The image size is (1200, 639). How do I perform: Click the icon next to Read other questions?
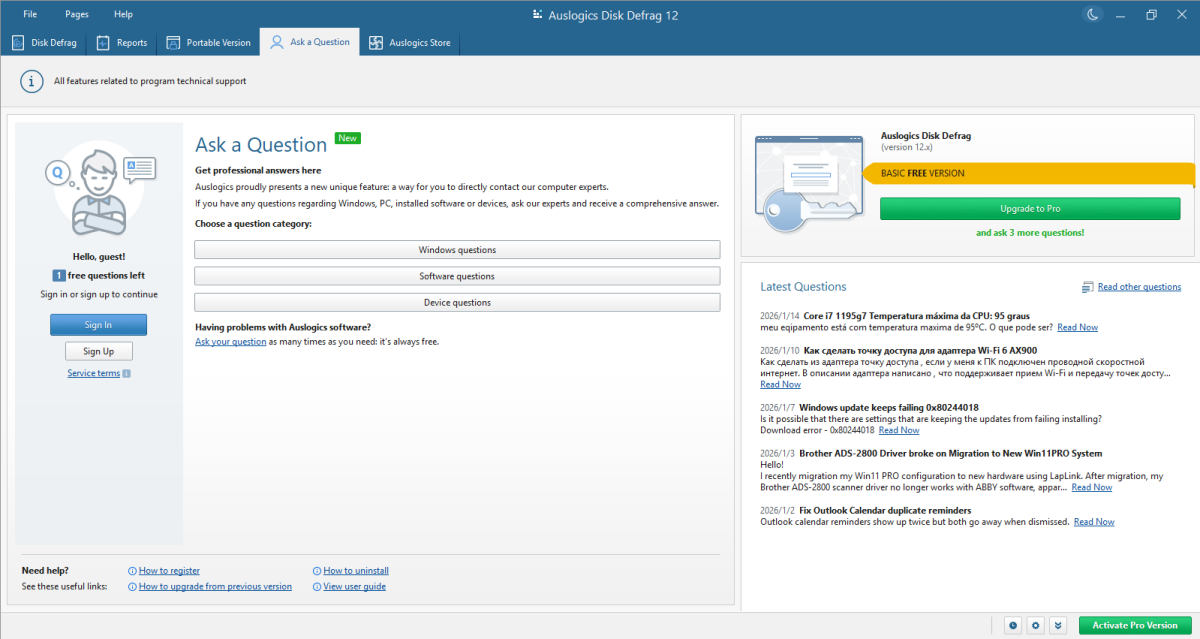[1087, 287]
